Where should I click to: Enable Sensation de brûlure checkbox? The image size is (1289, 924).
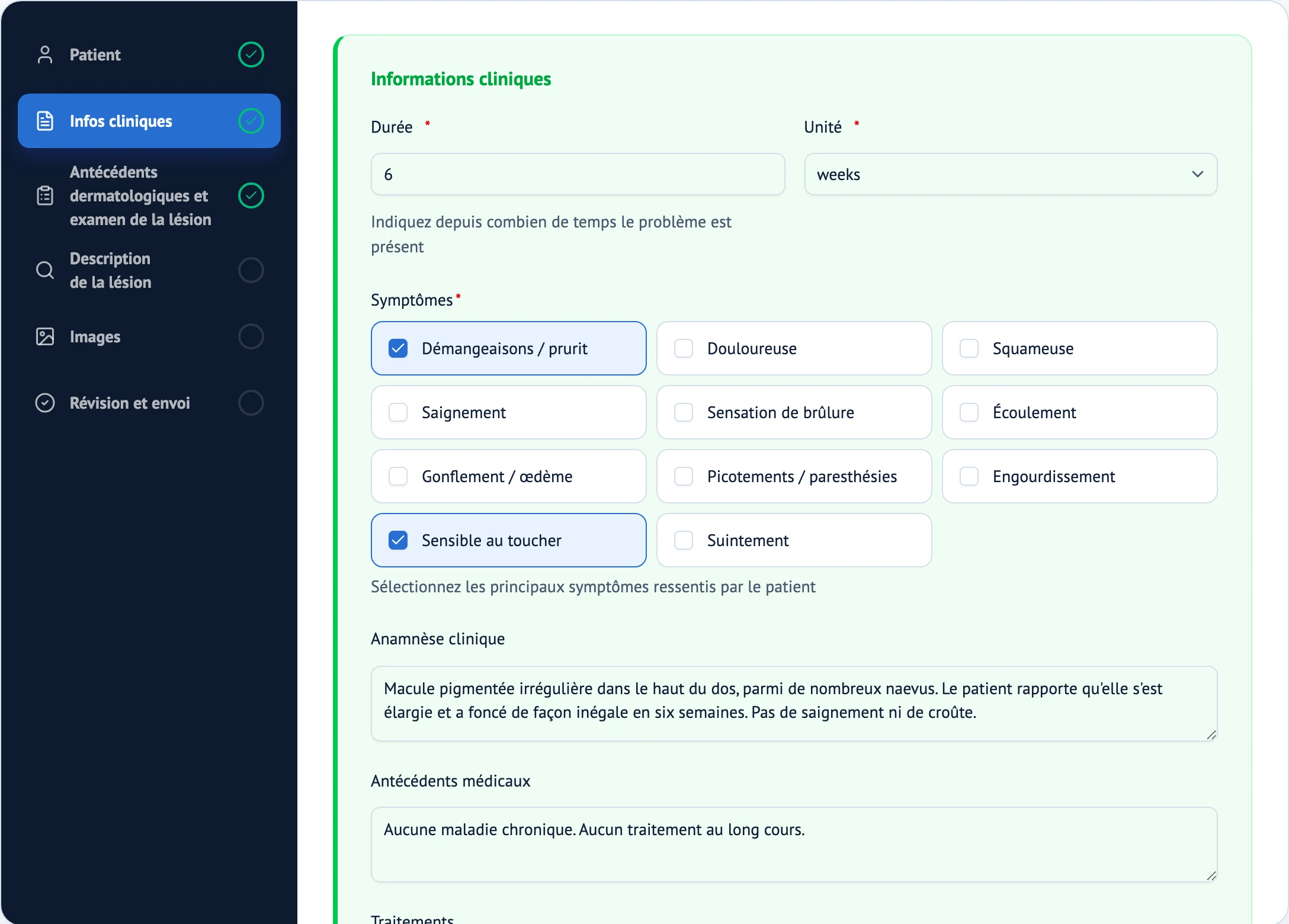point(684,412)
